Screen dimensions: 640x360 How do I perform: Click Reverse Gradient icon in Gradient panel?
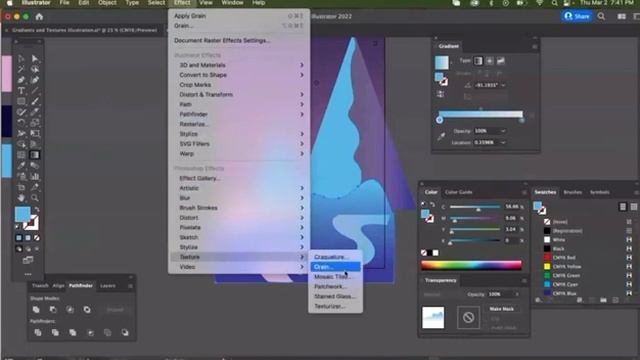tap(440, 94)
